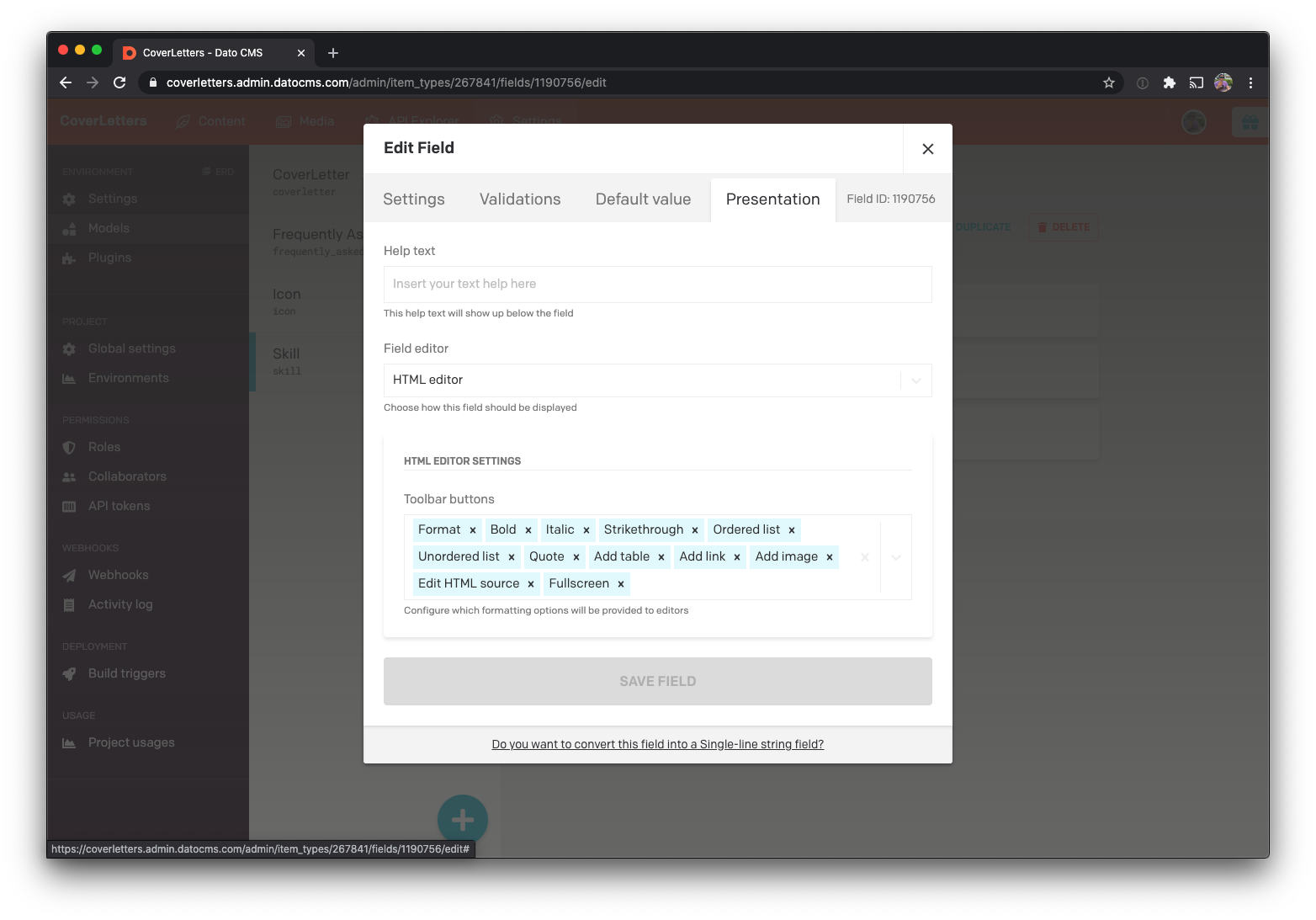Switch to the Default value tab
The height and width of the screenshot is (920, 1316).
643,199
